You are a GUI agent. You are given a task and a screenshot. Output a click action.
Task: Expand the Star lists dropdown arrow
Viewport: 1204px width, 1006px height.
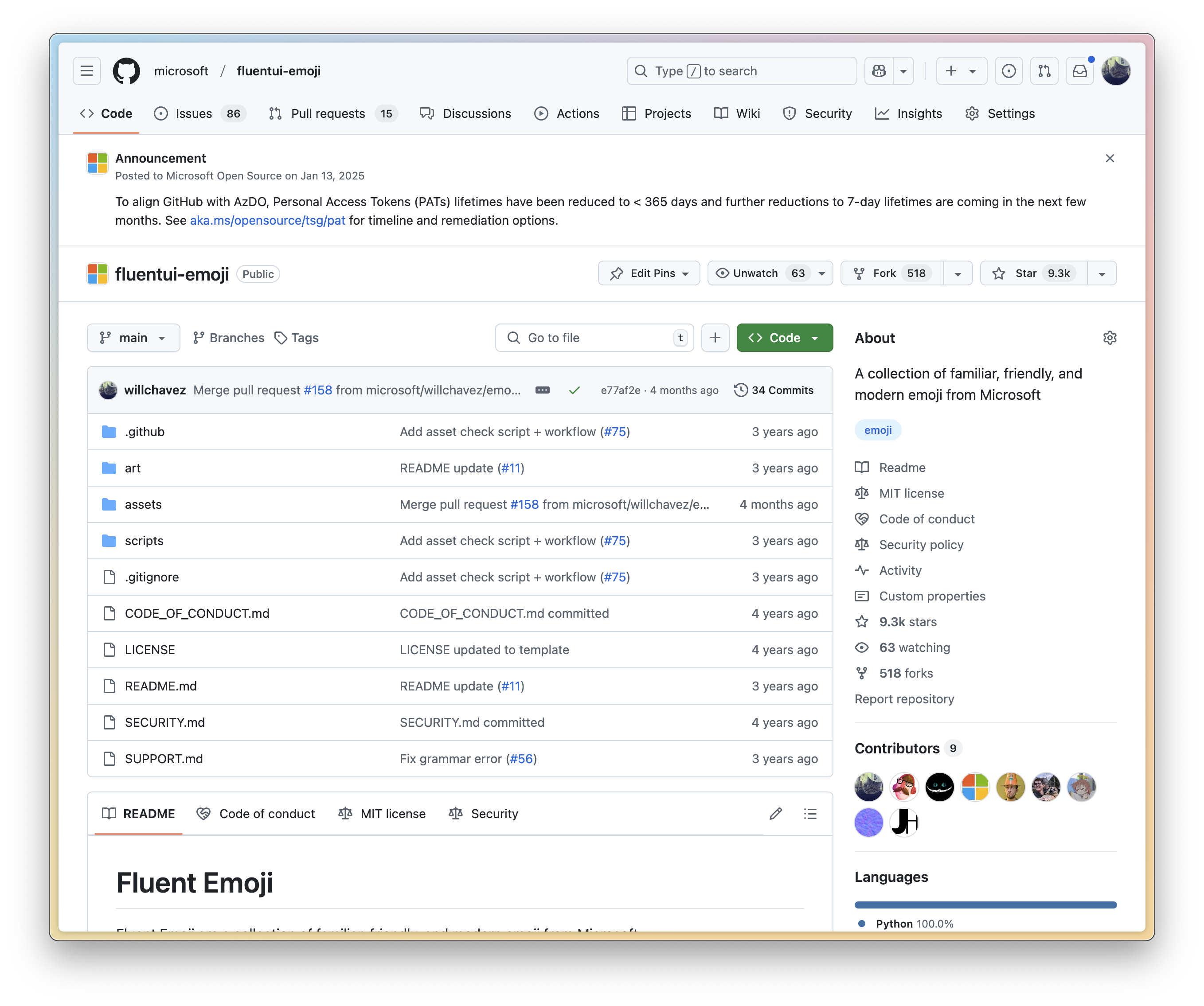(x=1101, y=273)
